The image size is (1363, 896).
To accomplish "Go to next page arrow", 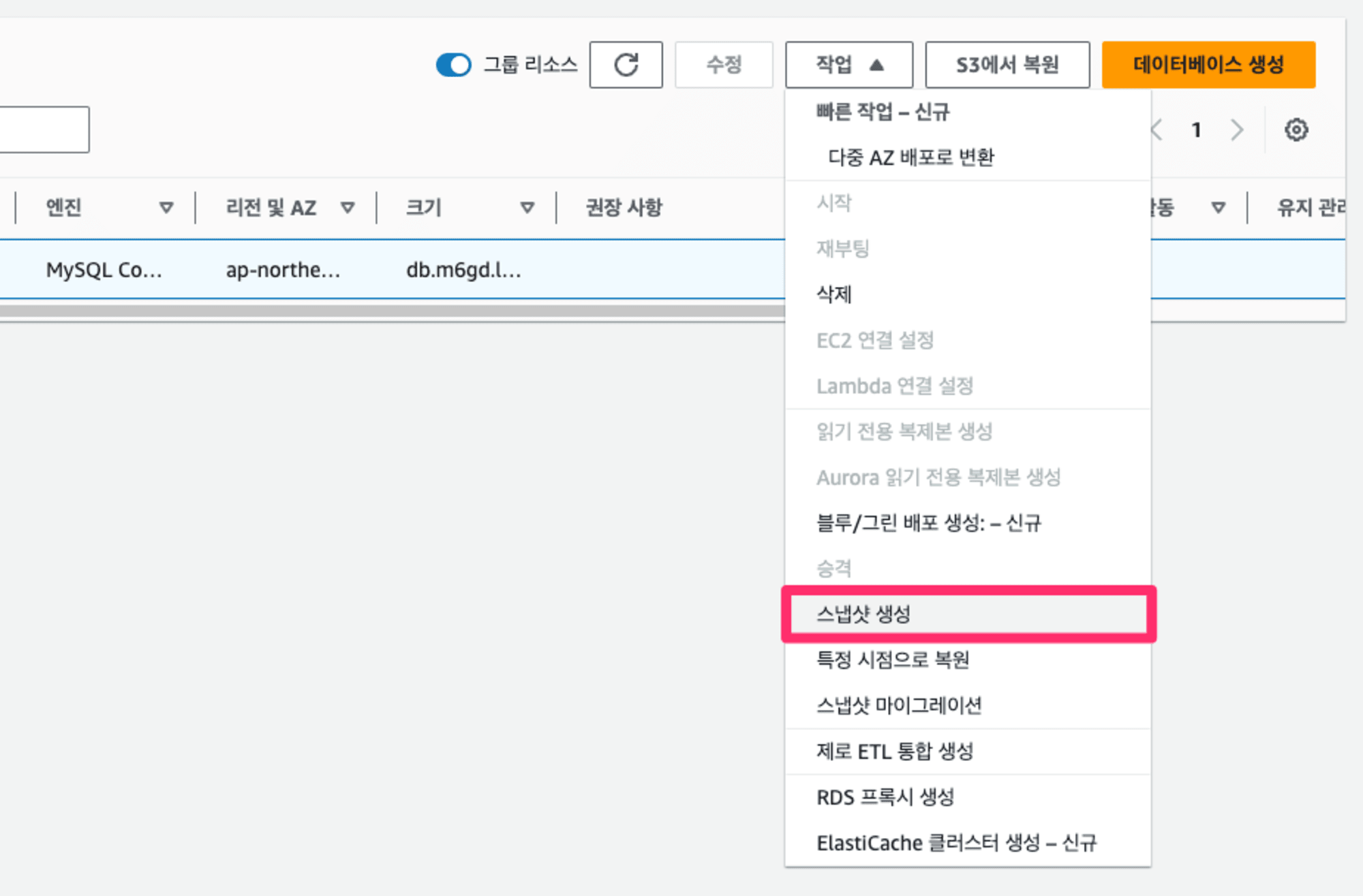I will (1237, 129).
